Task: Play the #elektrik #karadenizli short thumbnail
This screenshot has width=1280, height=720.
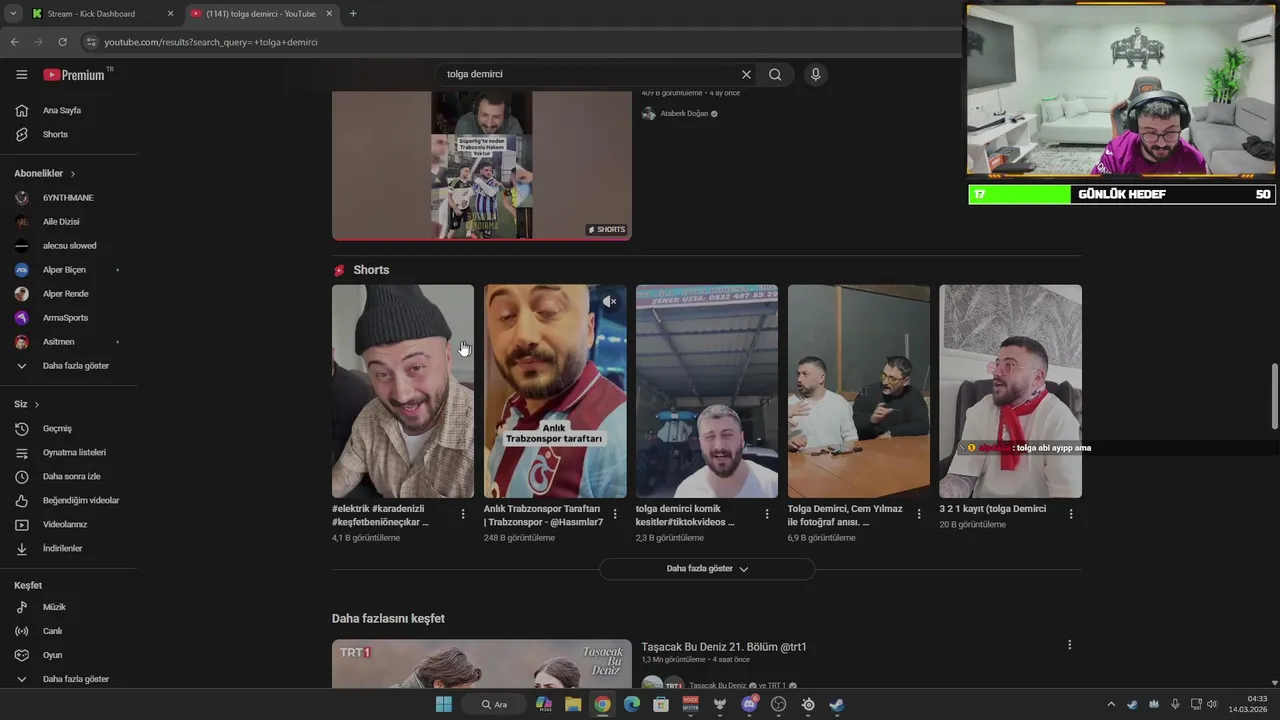Action: coord(403,391)
